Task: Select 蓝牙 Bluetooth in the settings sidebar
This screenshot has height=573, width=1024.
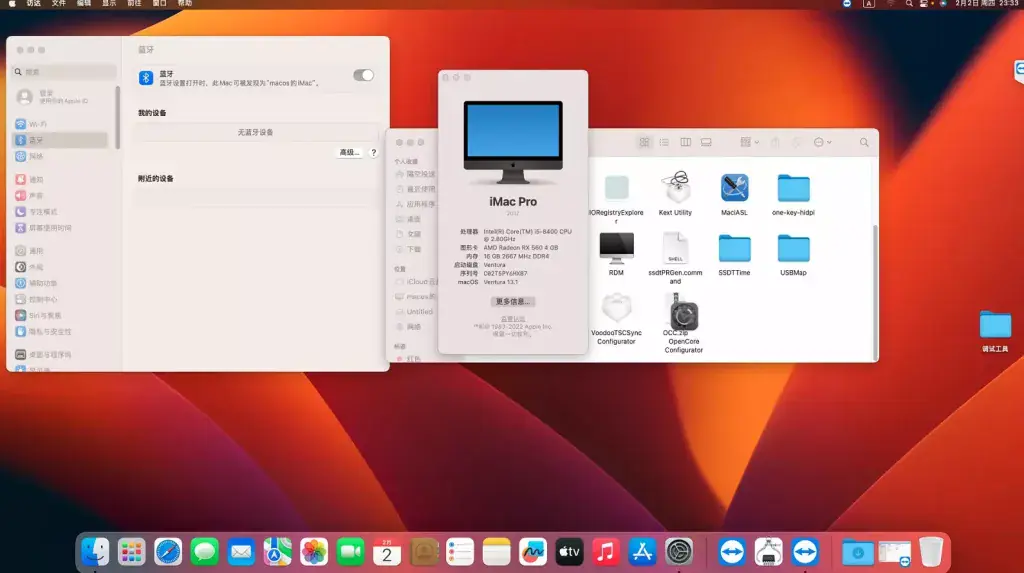Action: 60,140
